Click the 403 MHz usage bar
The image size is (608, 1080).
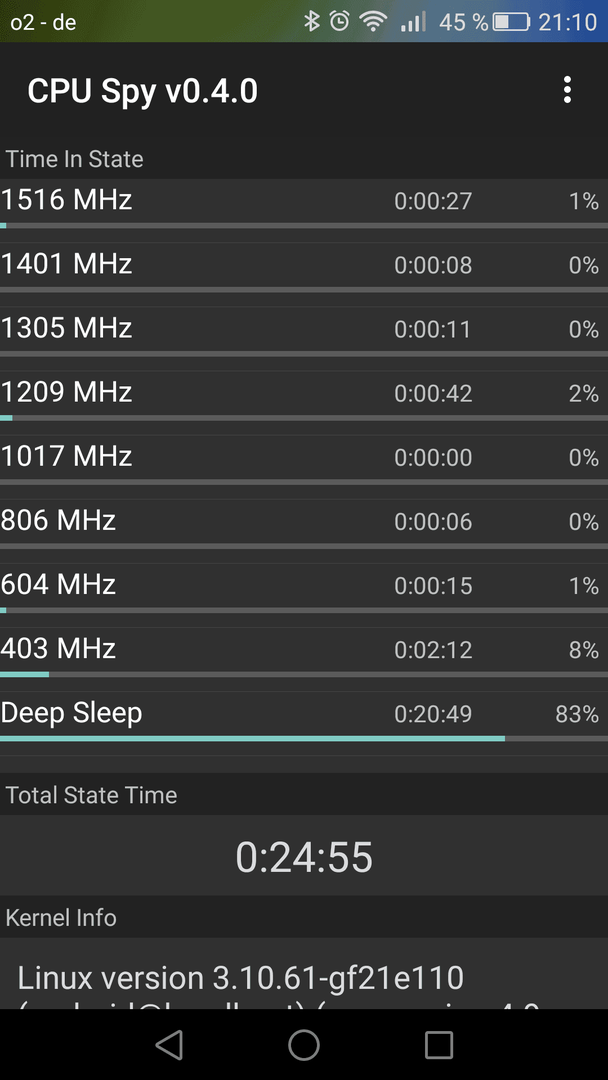pyautogui.click(x=304, y=674)
